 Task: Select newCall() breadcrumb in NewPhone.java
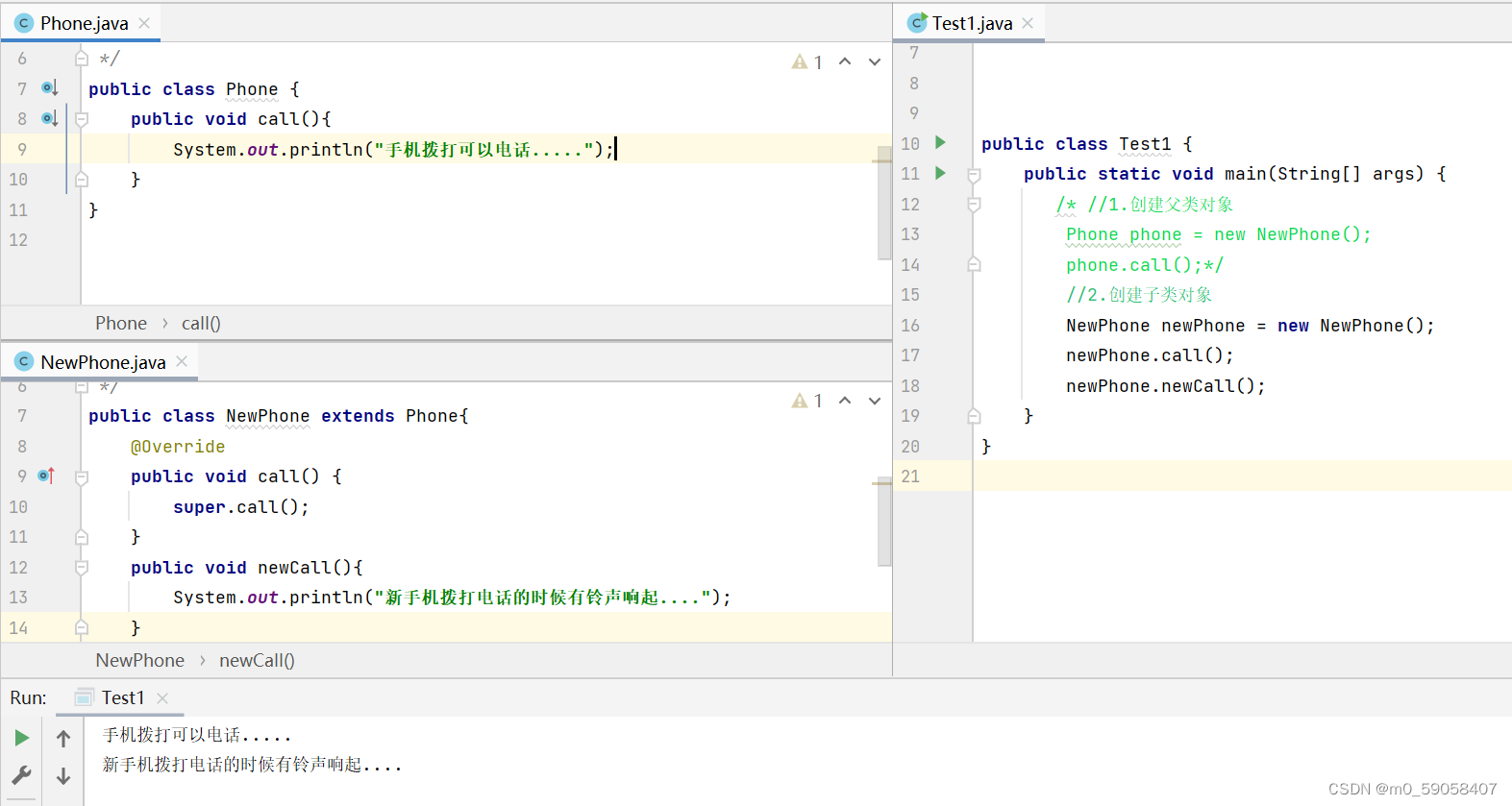pyautogui.click(x=257, y=661)
